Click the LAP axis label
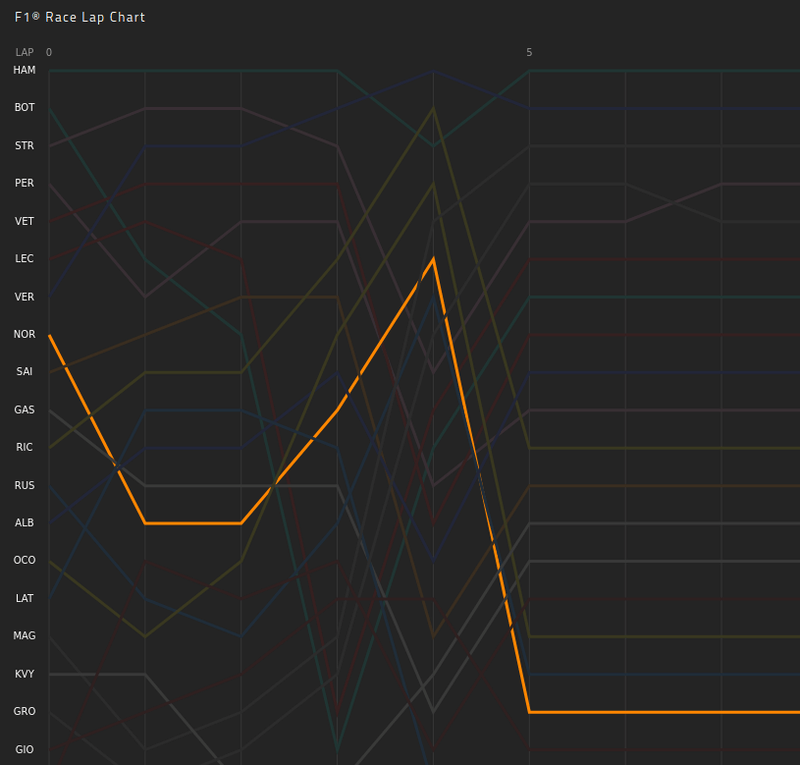 24,52
